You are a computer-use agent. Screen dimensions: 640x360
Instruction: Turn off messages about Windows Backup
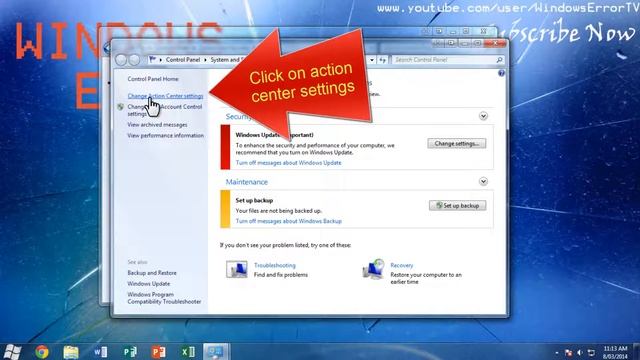[x=289, y=221]
